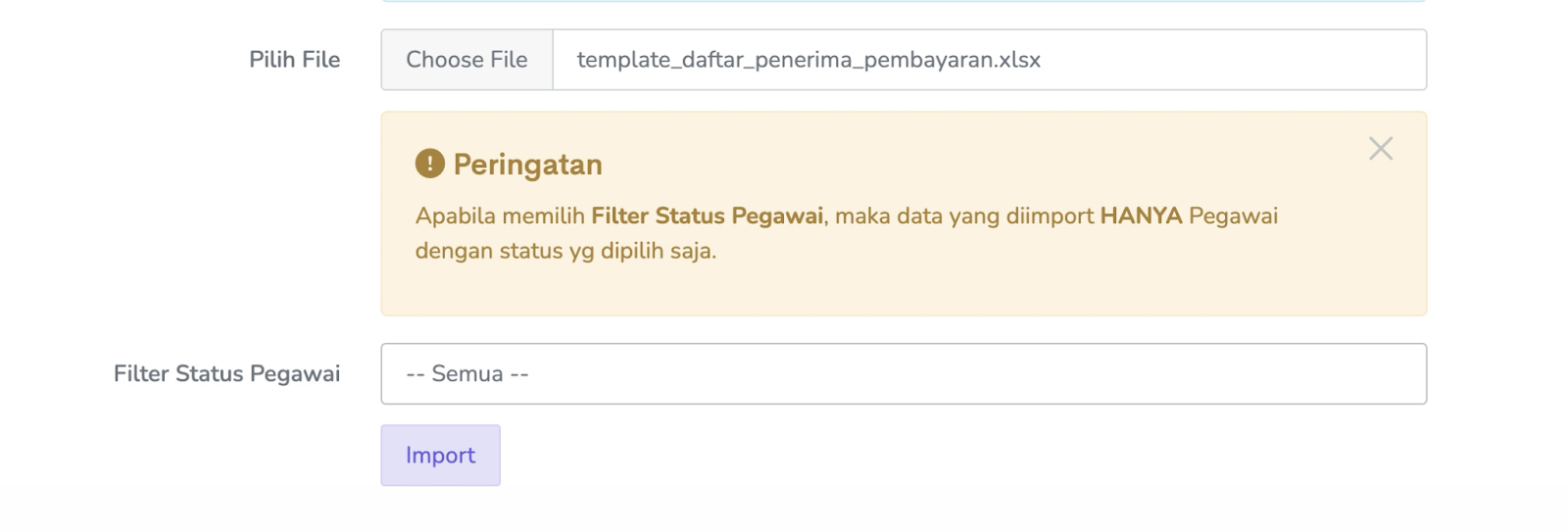Click "dengan status yg dipilih saja" text

[565, 251]
